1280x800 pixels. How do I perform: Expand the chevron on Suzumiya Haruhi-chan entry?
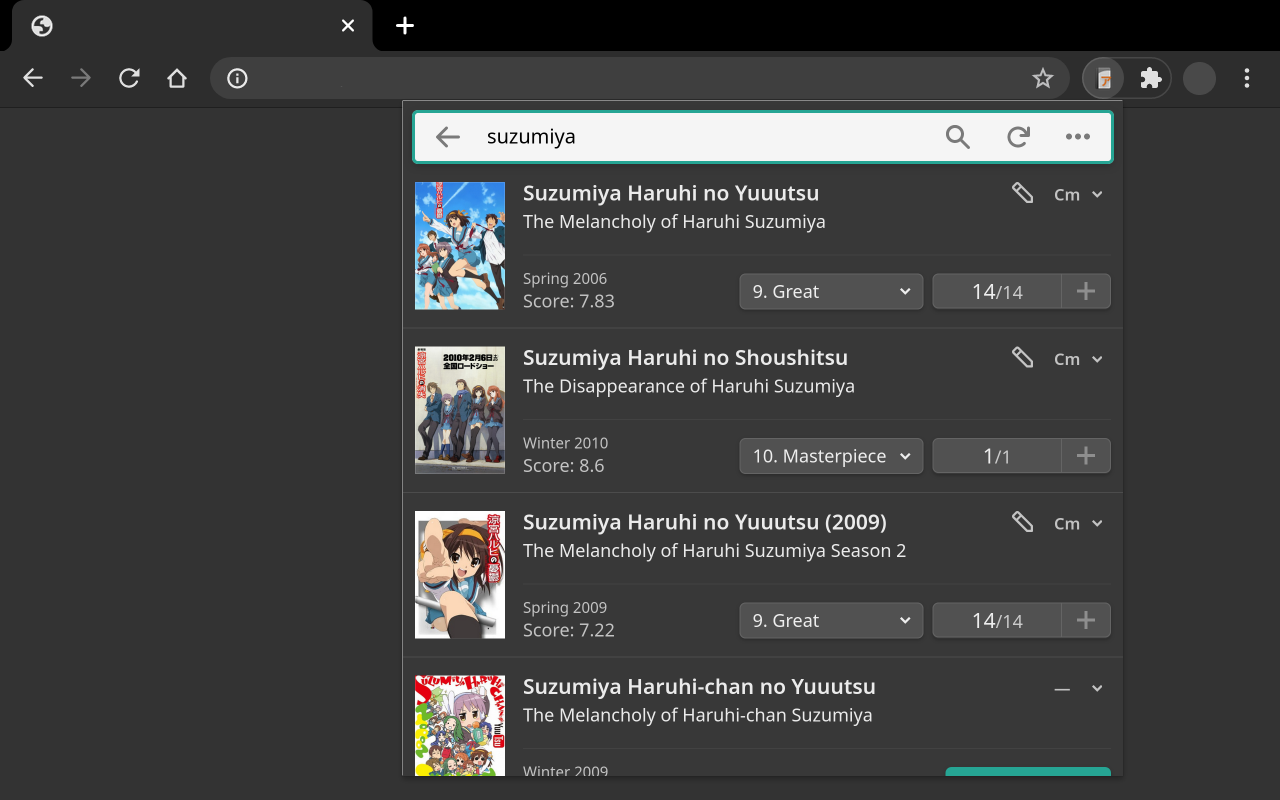(1096, 688)
